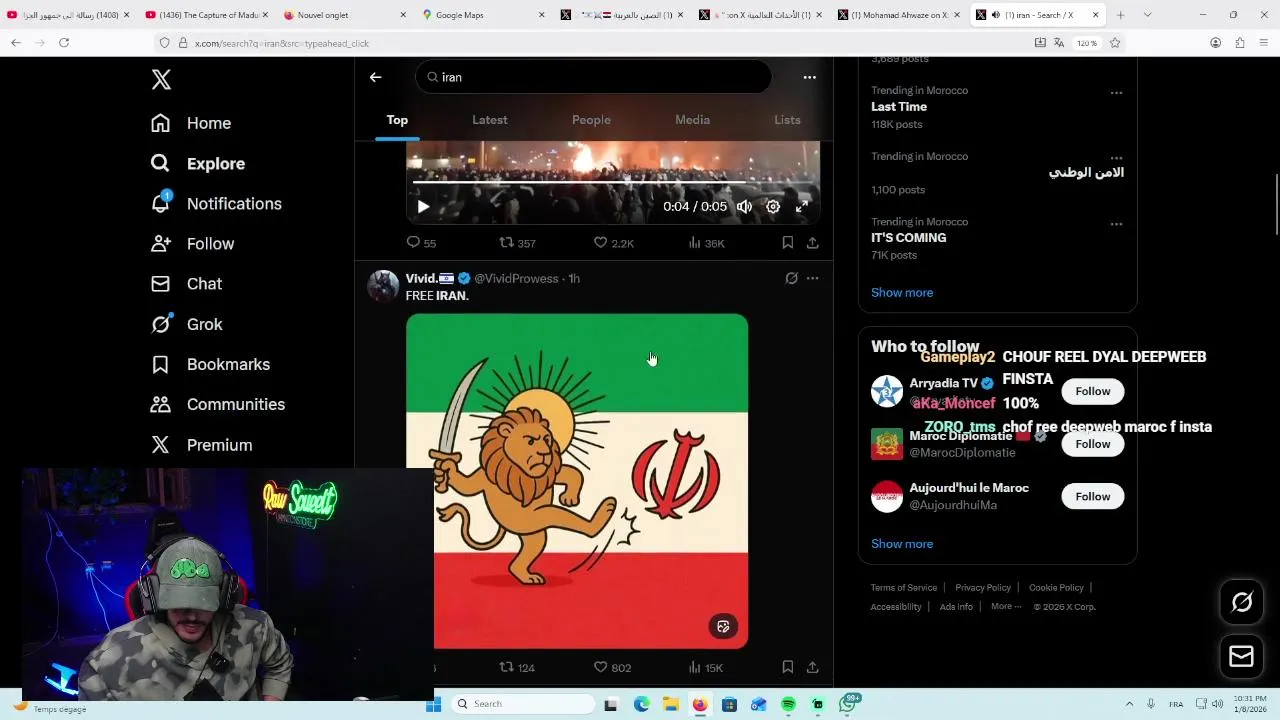1280x720 pixels.
Task: Switch to the Top tab
Action: pyautogui.click(x=397, y=120)
